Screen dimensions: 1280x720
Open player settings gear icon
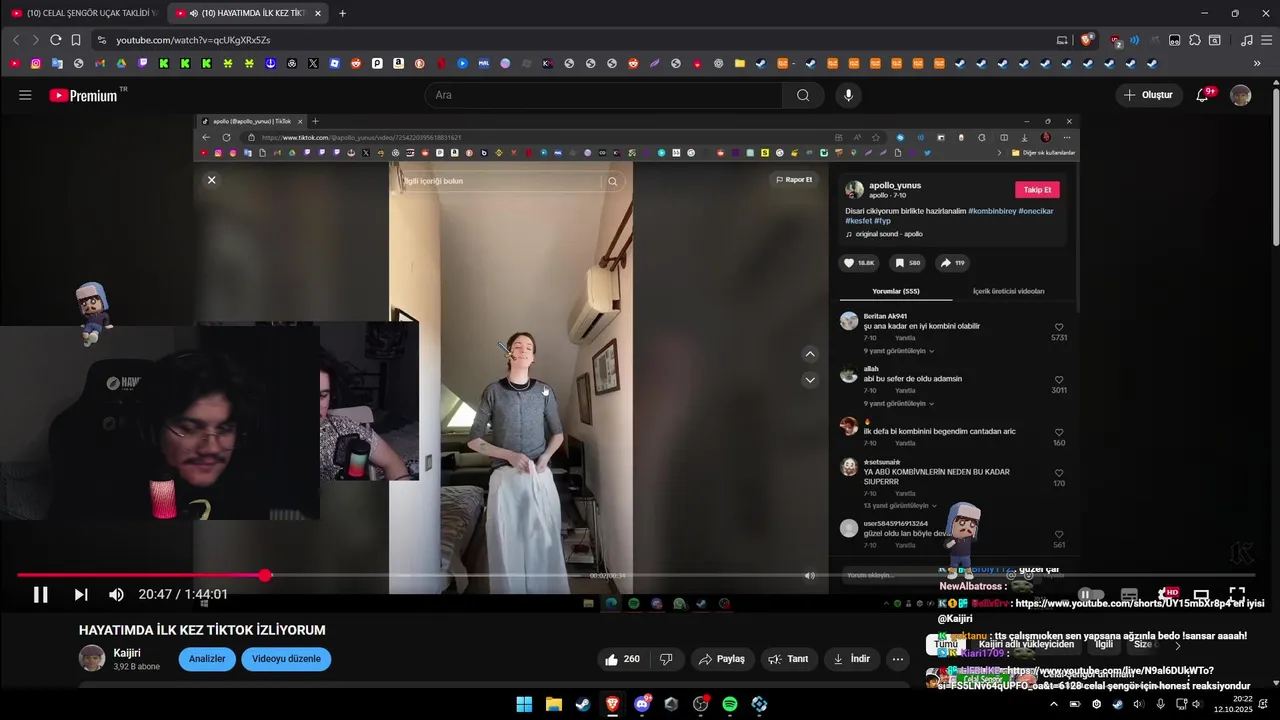[x=1165, y=594]
